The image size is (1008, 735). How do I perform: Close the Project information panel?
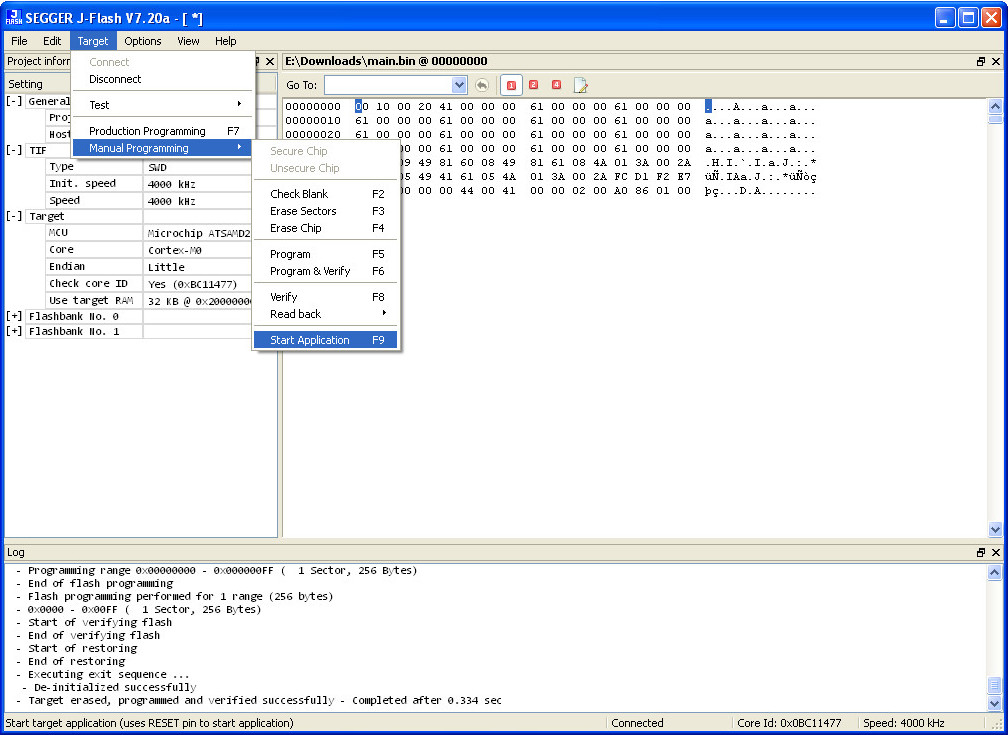coord(270,61)
